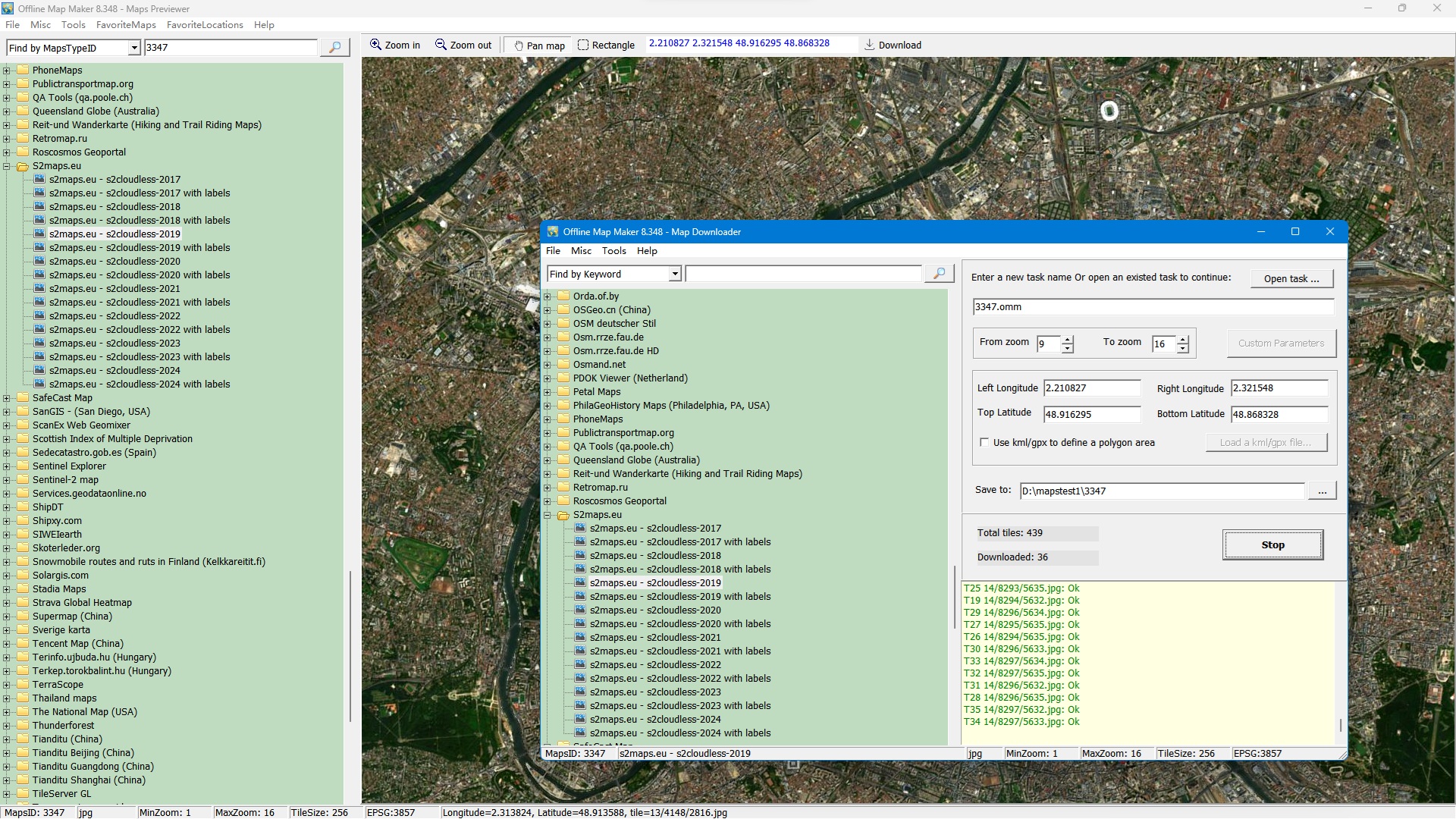Click the search icon in Map Downloader
The image size is (1456, 819).
[x=939, y=274]
